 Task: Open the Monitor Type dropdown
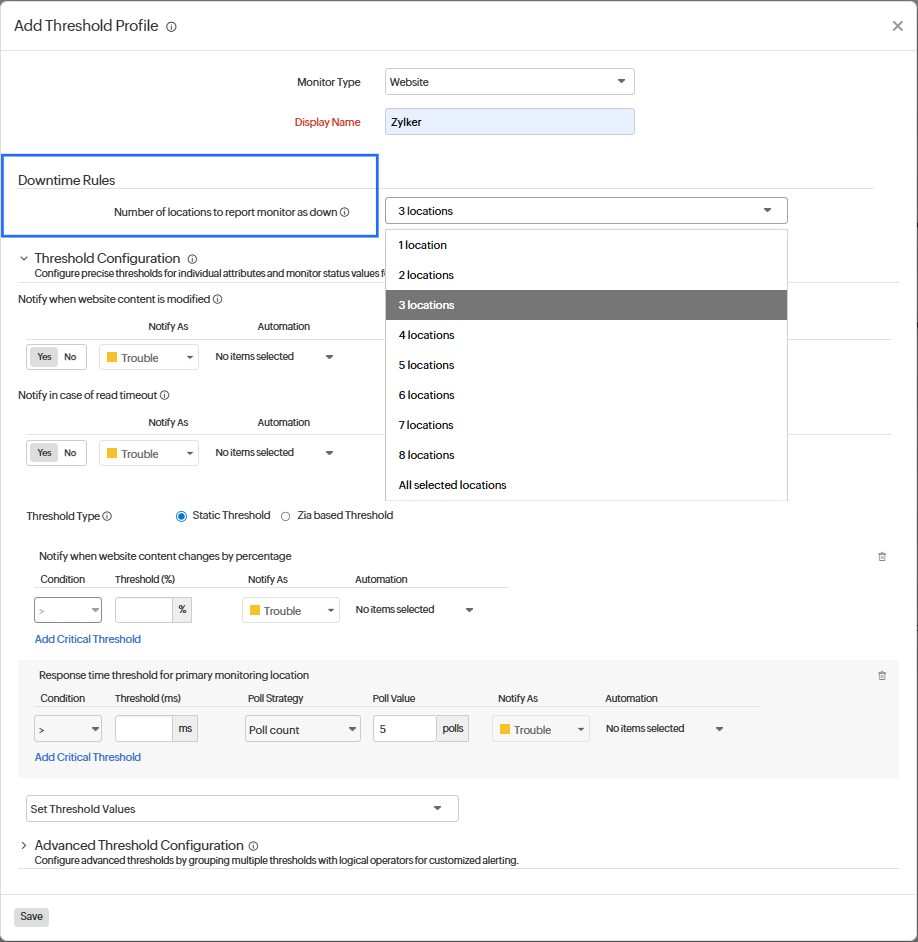(x=509, y=82)
